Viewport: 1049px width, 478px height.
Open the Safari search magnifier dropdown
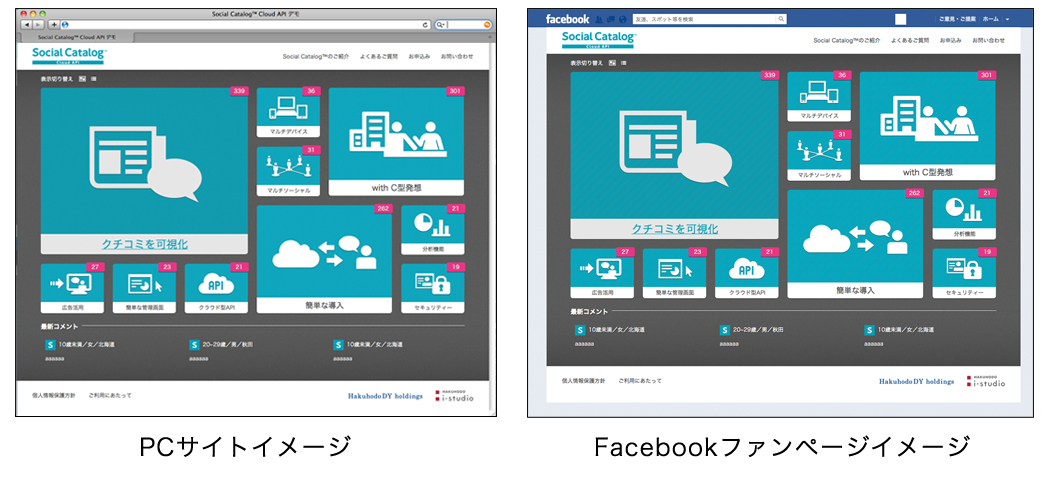pyautogui.click(x=441, y=25)
